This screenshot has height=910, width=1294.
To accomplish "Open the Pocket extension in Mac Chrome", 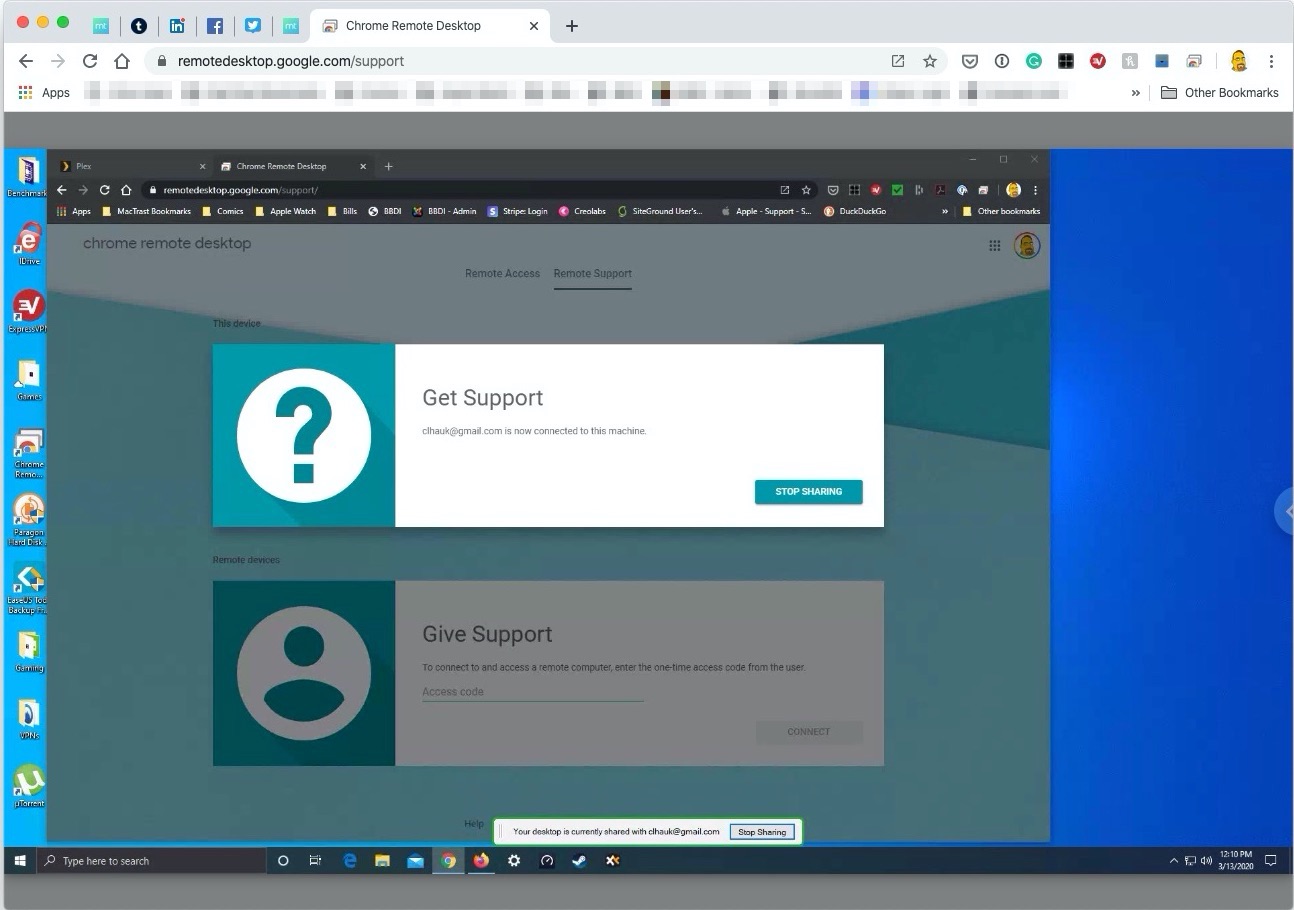I will (970, 61).
